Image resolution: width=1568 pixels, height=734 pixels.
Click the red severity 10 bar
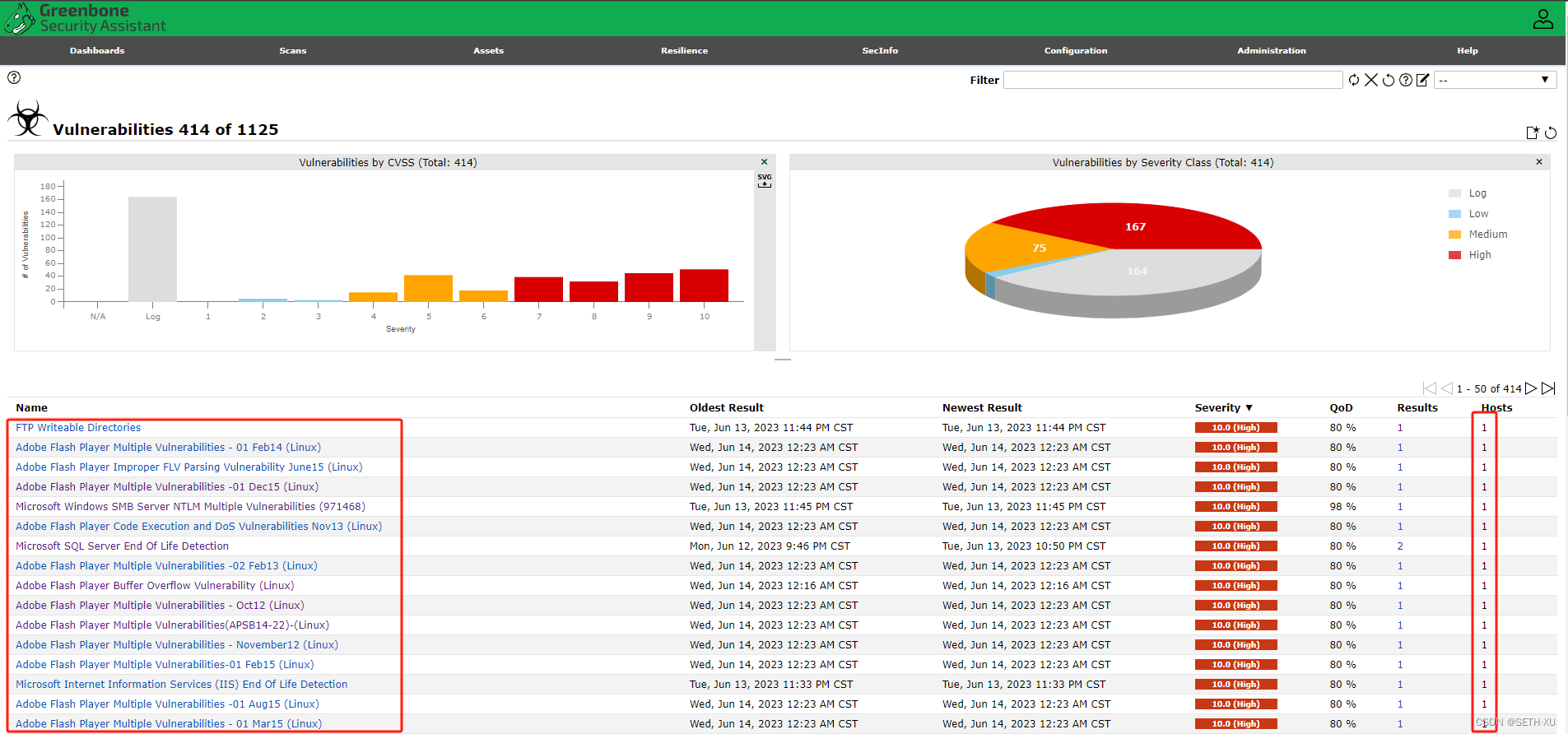(704, 286)
